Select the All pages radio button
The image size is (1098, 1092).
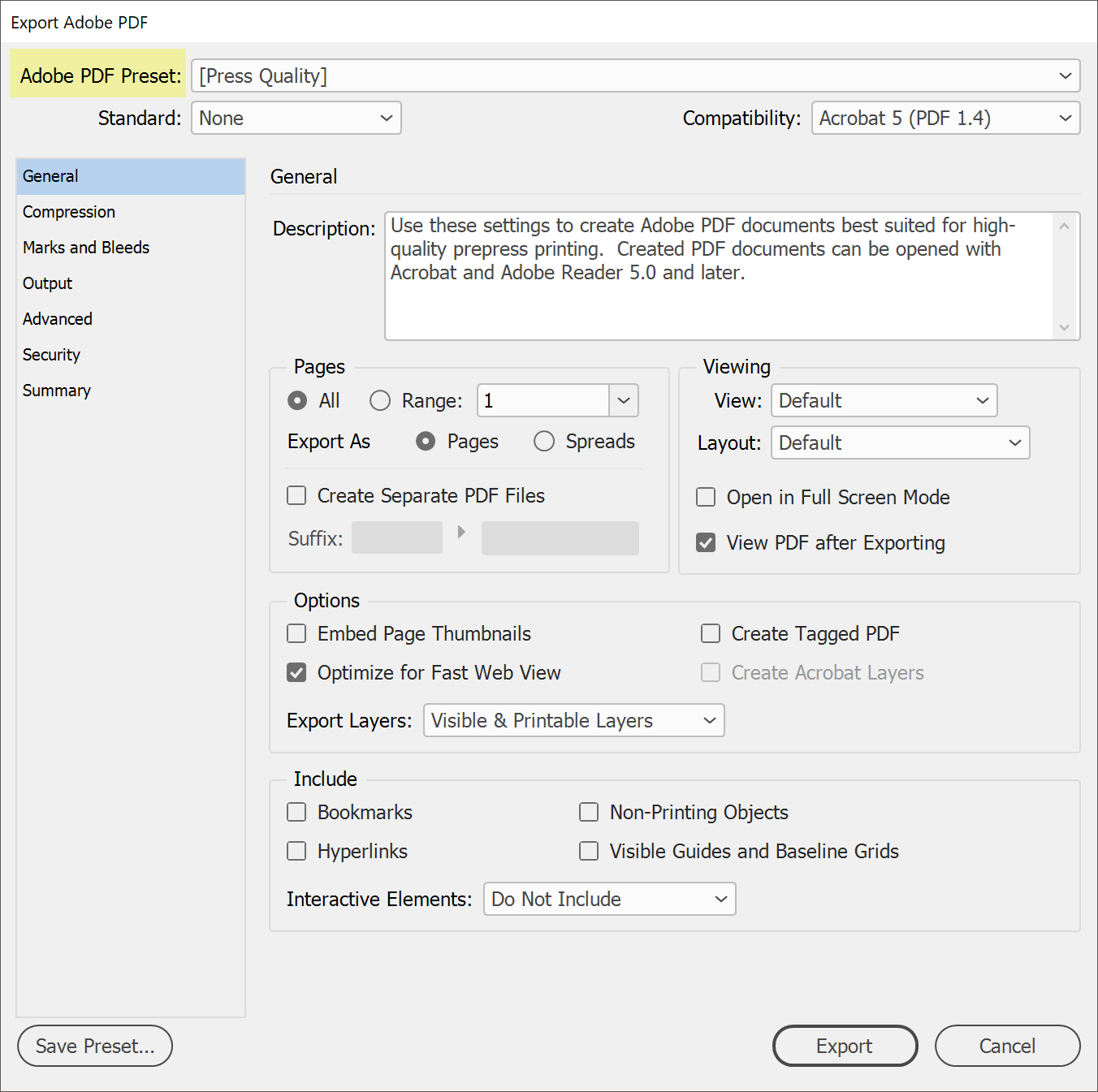tap(297, 400)
